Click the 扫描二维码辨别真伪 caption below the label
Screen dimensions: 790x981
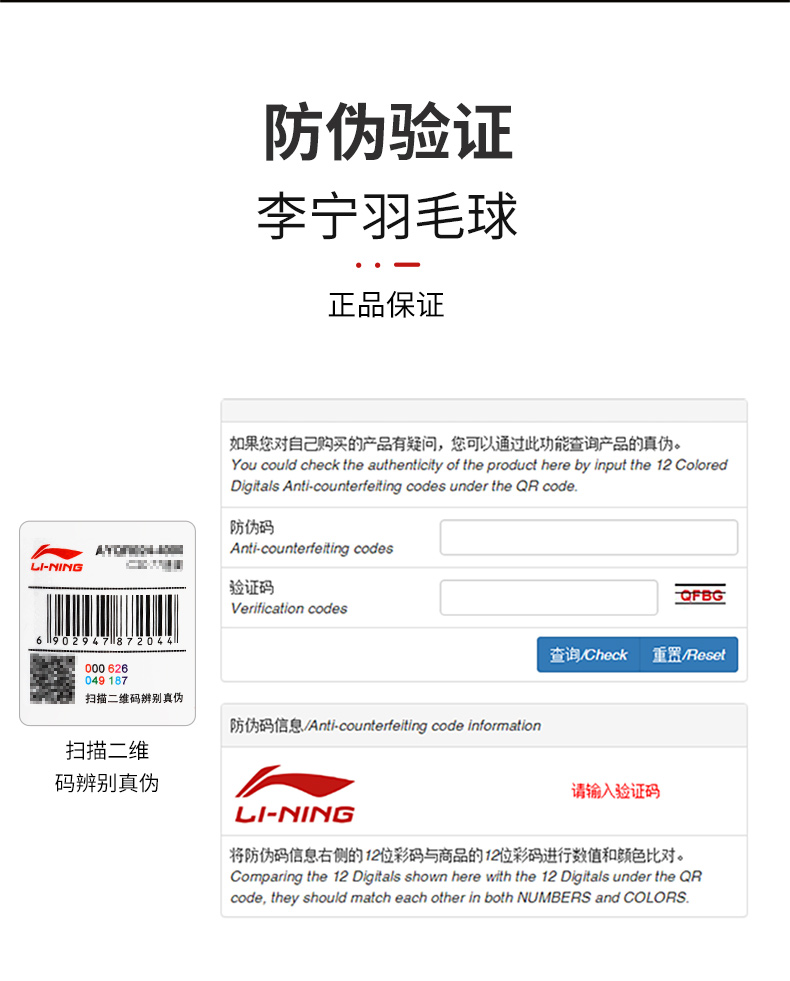[107, 766]
